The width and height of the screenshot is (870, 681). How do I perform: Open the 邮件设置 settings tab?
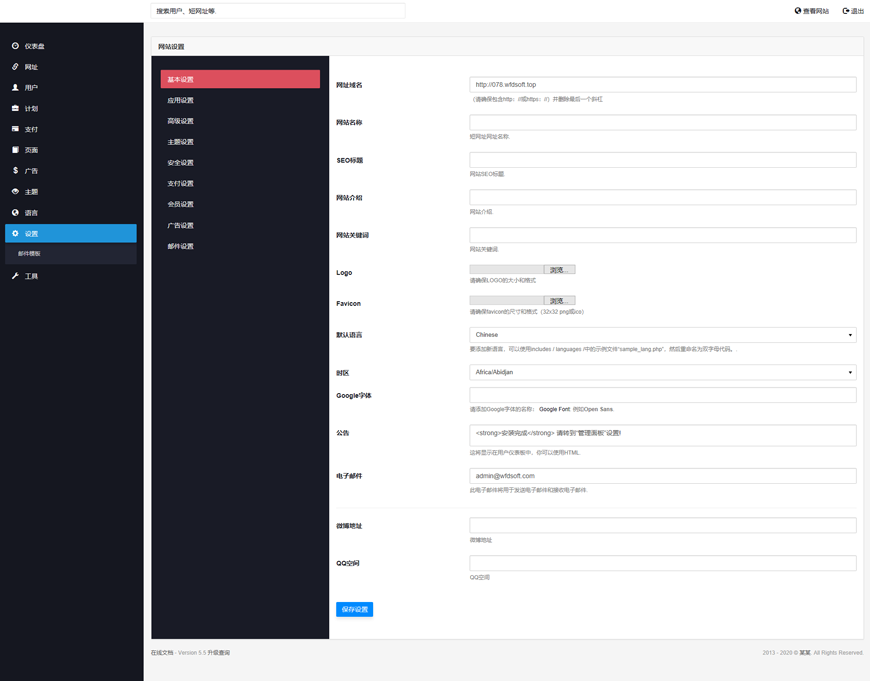pos(181,246)
